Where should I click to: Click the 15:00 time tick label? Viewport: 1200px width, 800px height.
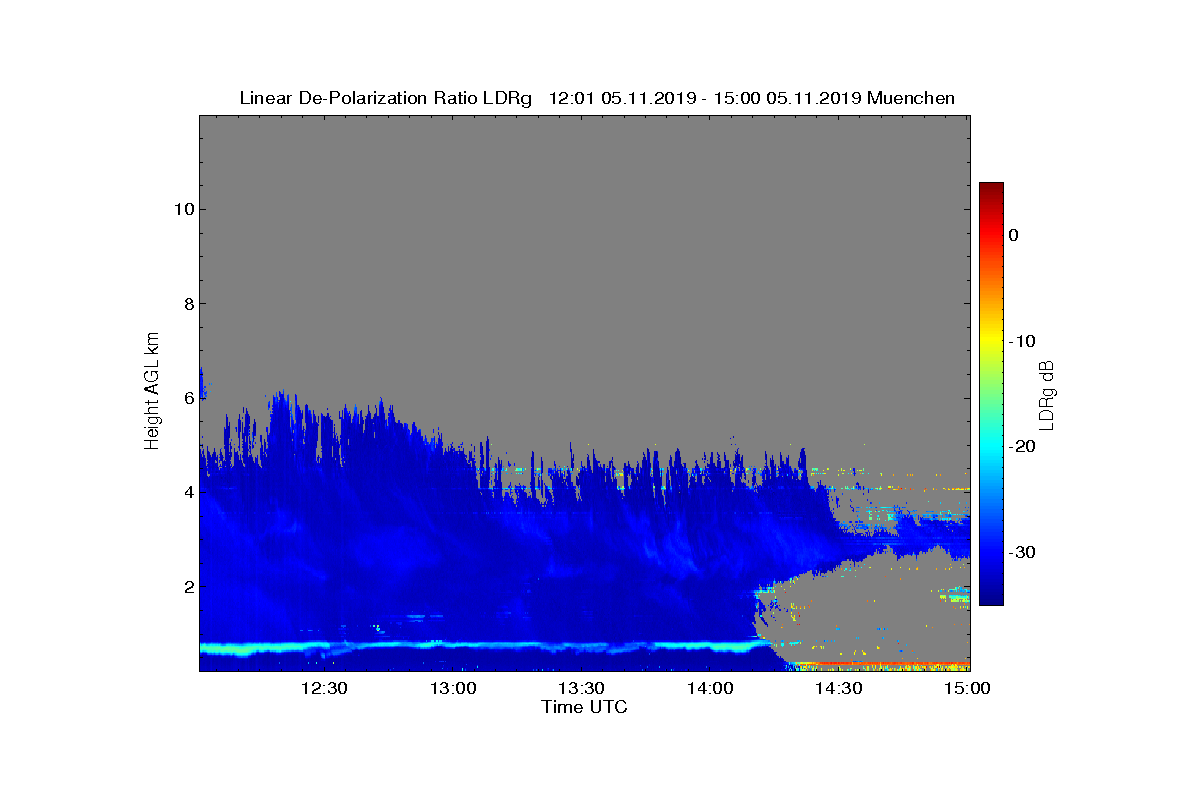click(x=967, y=688)
